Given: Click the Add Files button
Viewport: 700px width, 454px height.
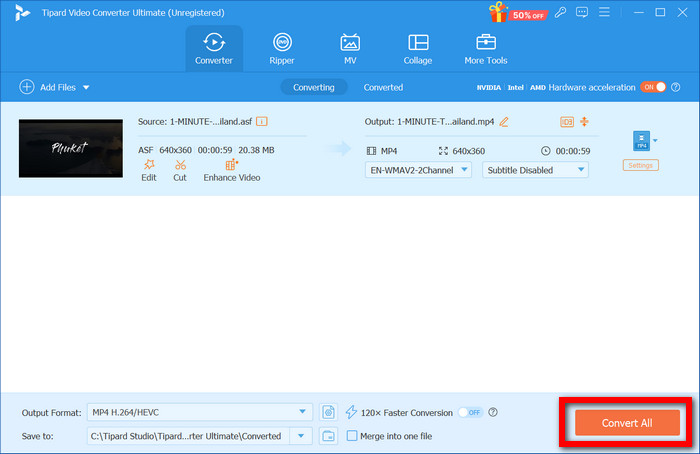Looking at the screenshot, I should (48, 87).
